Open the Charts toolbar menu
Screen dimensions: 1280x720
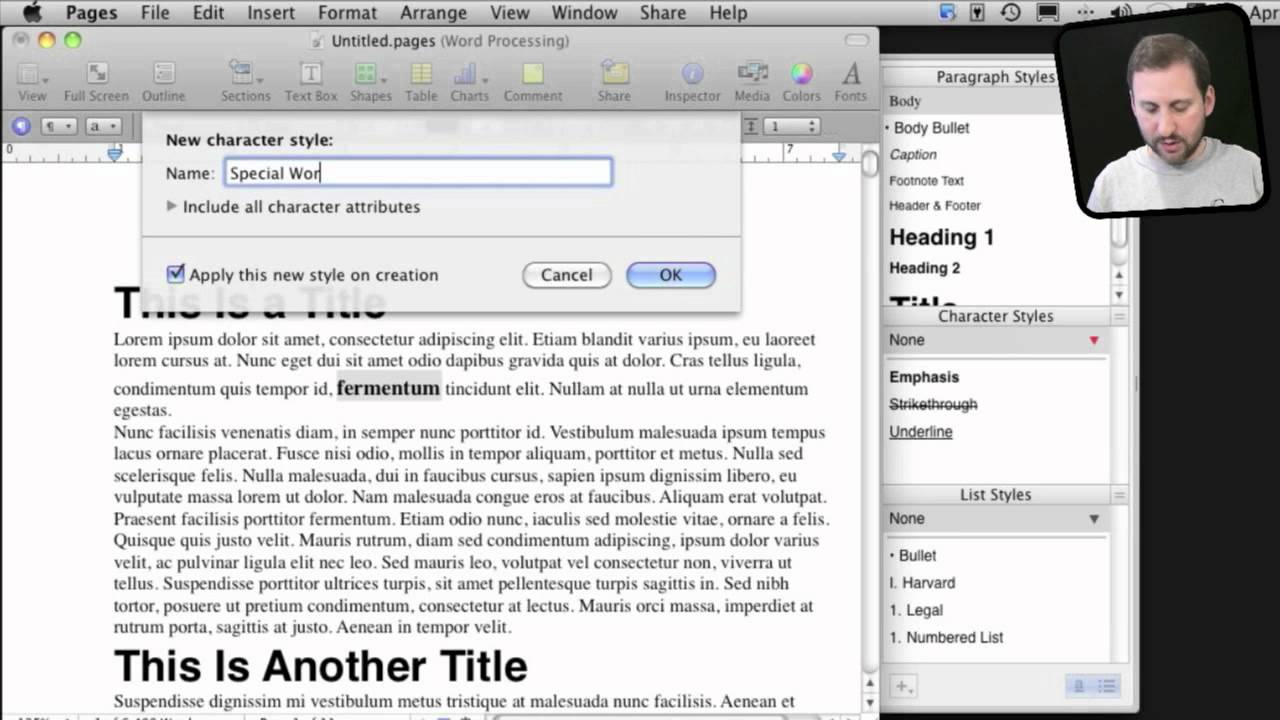pyautogui.click(x=469, y=82)
